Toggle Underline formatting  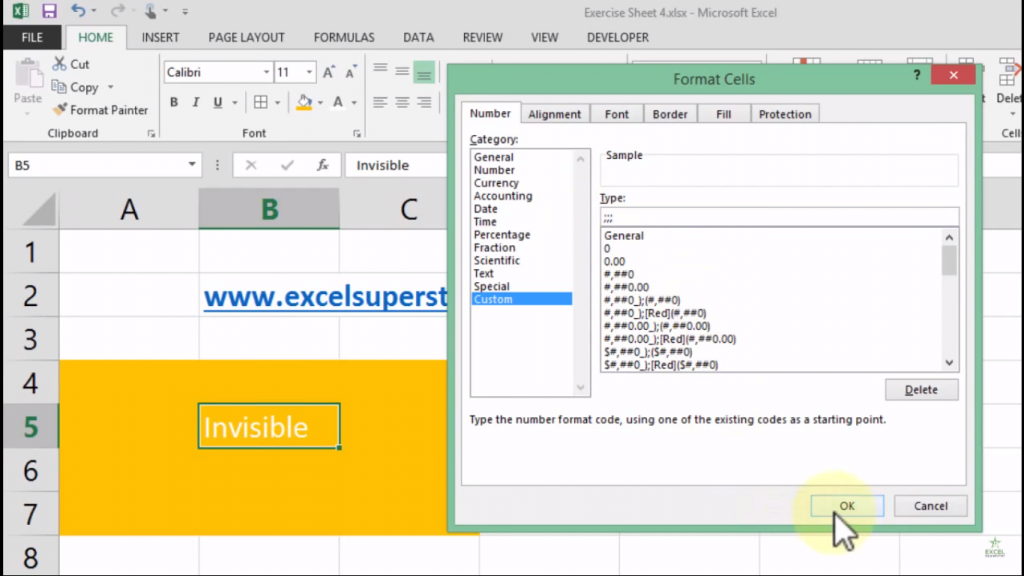point(214,102)
